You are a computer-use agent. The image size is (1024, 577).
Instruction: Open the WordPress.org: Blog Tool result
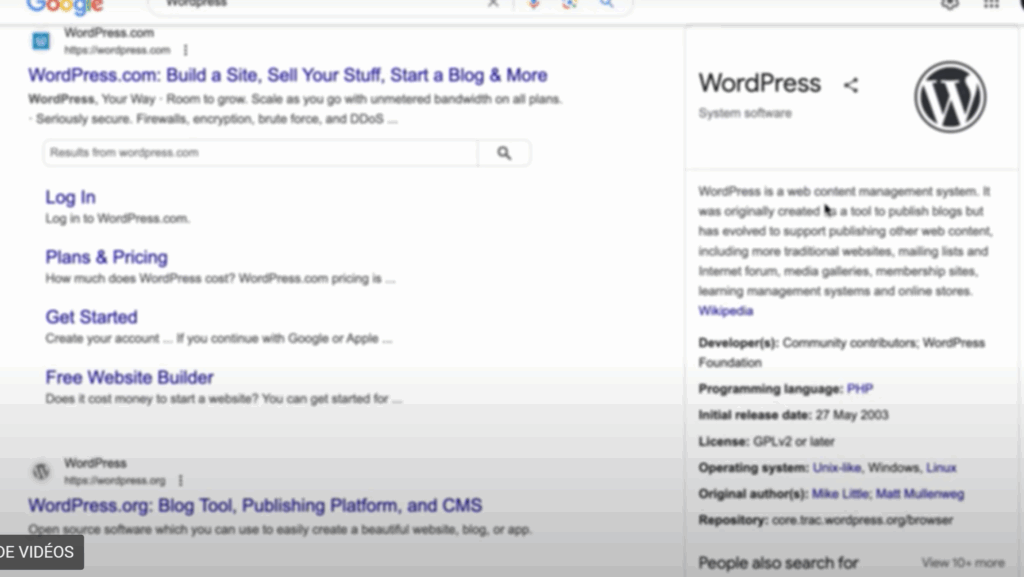click(255, 505)
